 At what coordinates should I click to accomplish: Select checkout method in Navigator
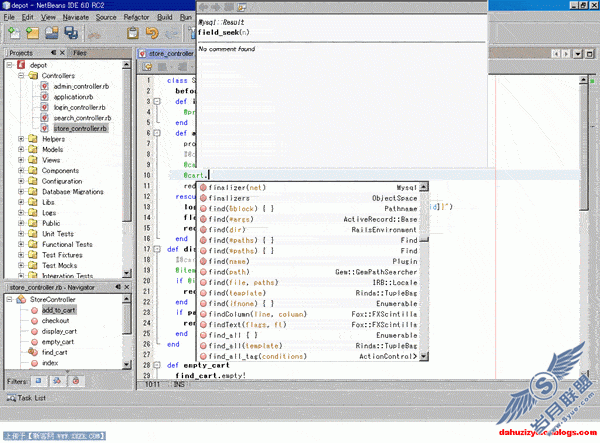pos(55,321)
